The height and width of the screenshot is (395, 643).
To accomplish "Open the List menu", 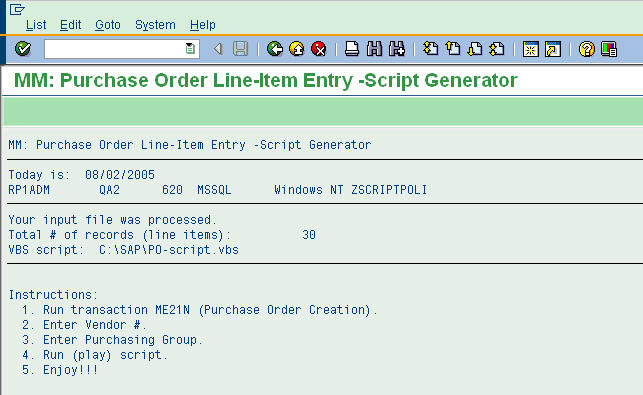I will pyautogui.click(x=36, y=25).
